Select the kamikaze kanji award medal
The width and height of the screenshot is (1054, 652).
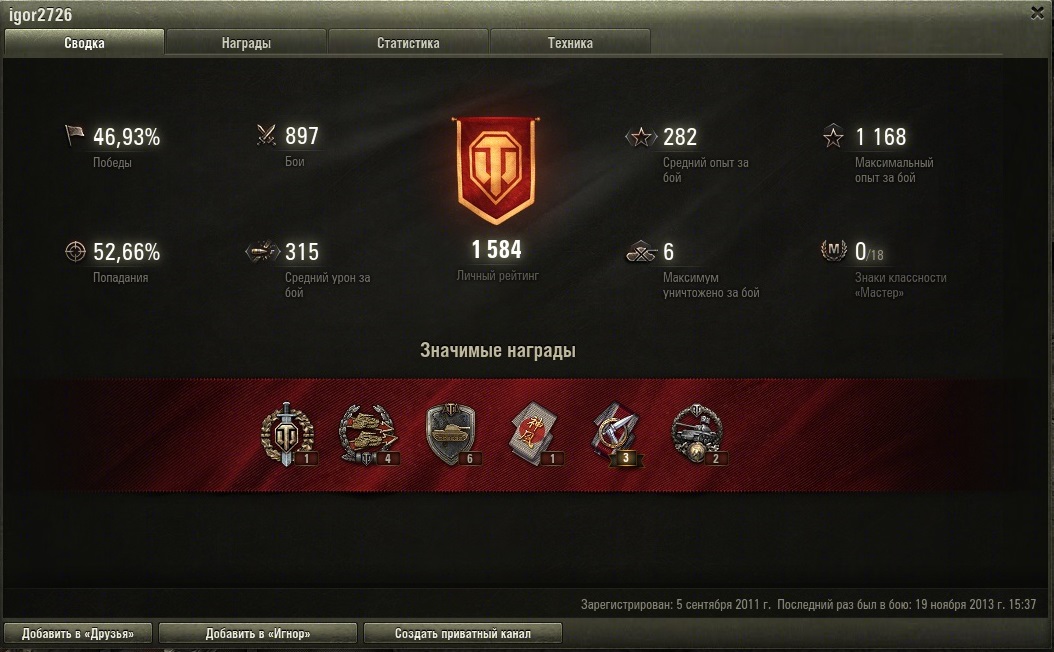536,434
